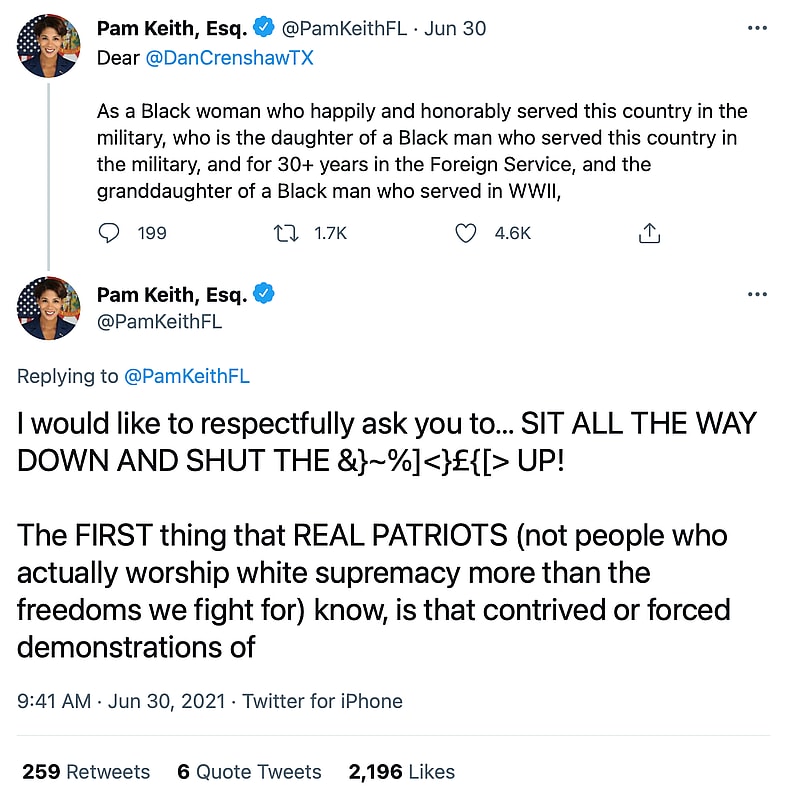
Task: Click verified badge beside first tweet's author name
Action: pos(265,28)
